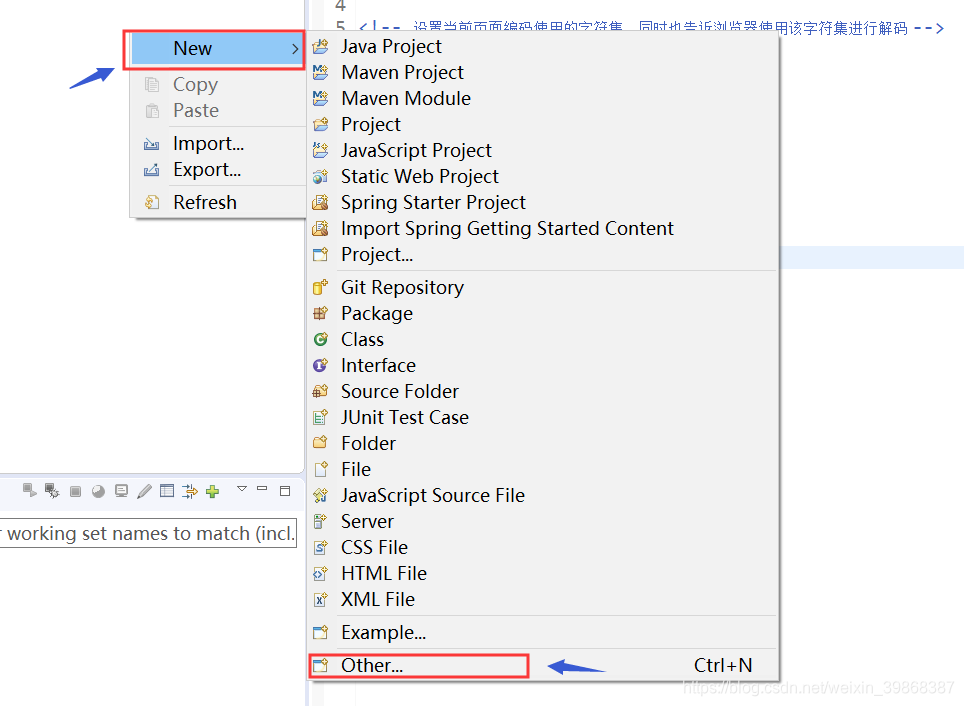Screen dimensions: 964x706
Task: Click the Source Folder icon
Action: point(320,391)
